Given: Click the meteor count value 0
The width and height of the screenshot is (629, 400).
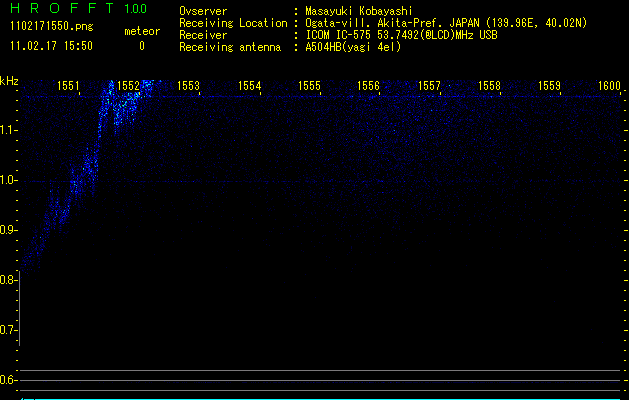Looking at the screenshot, I should (142, 46).
